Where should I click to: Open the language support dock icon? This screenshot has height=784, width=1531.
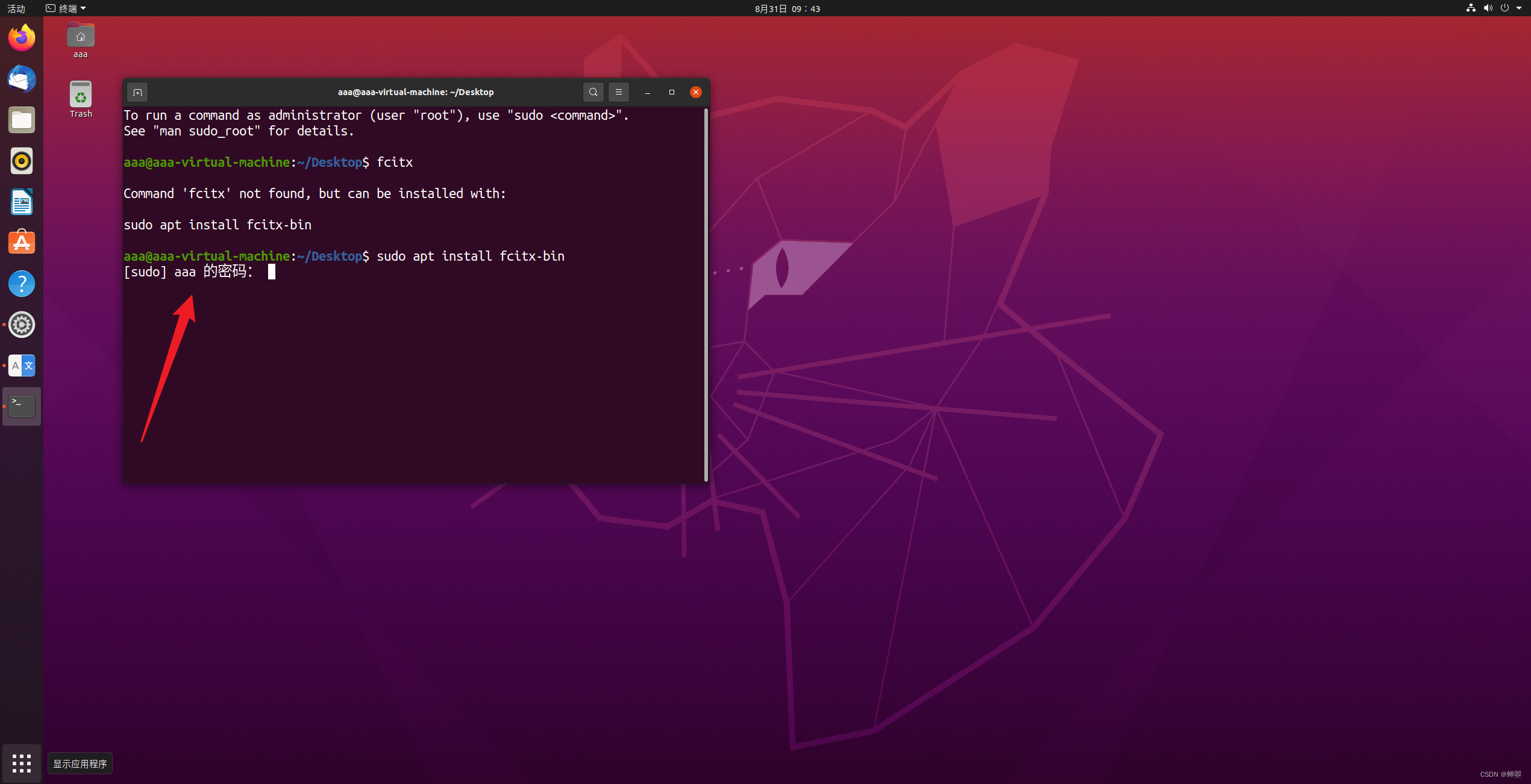(x=22, y=366)
